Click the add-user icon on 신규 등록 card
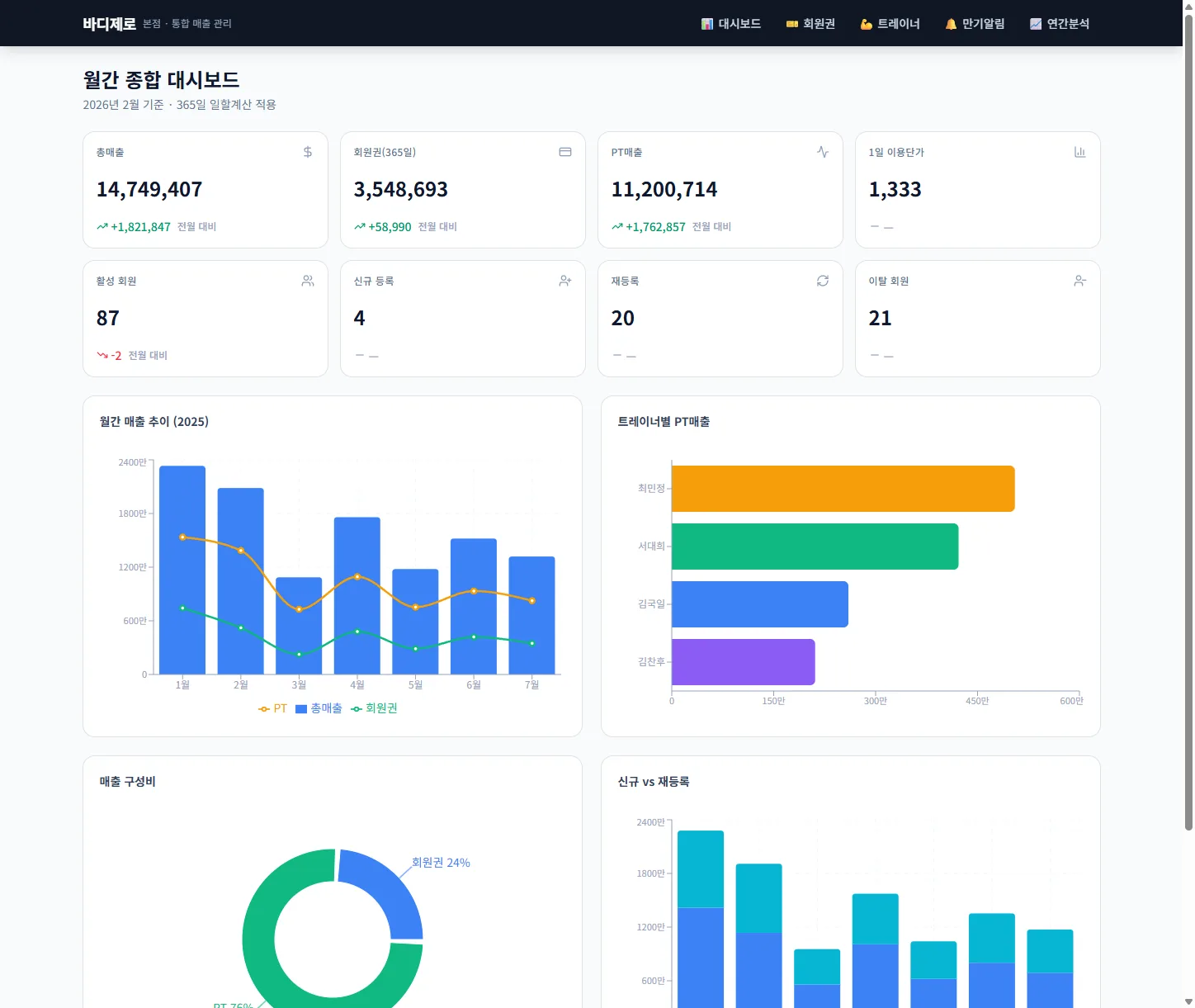Image resolution: width=1195 pixels, height=1008 pixels. (565, 281)
